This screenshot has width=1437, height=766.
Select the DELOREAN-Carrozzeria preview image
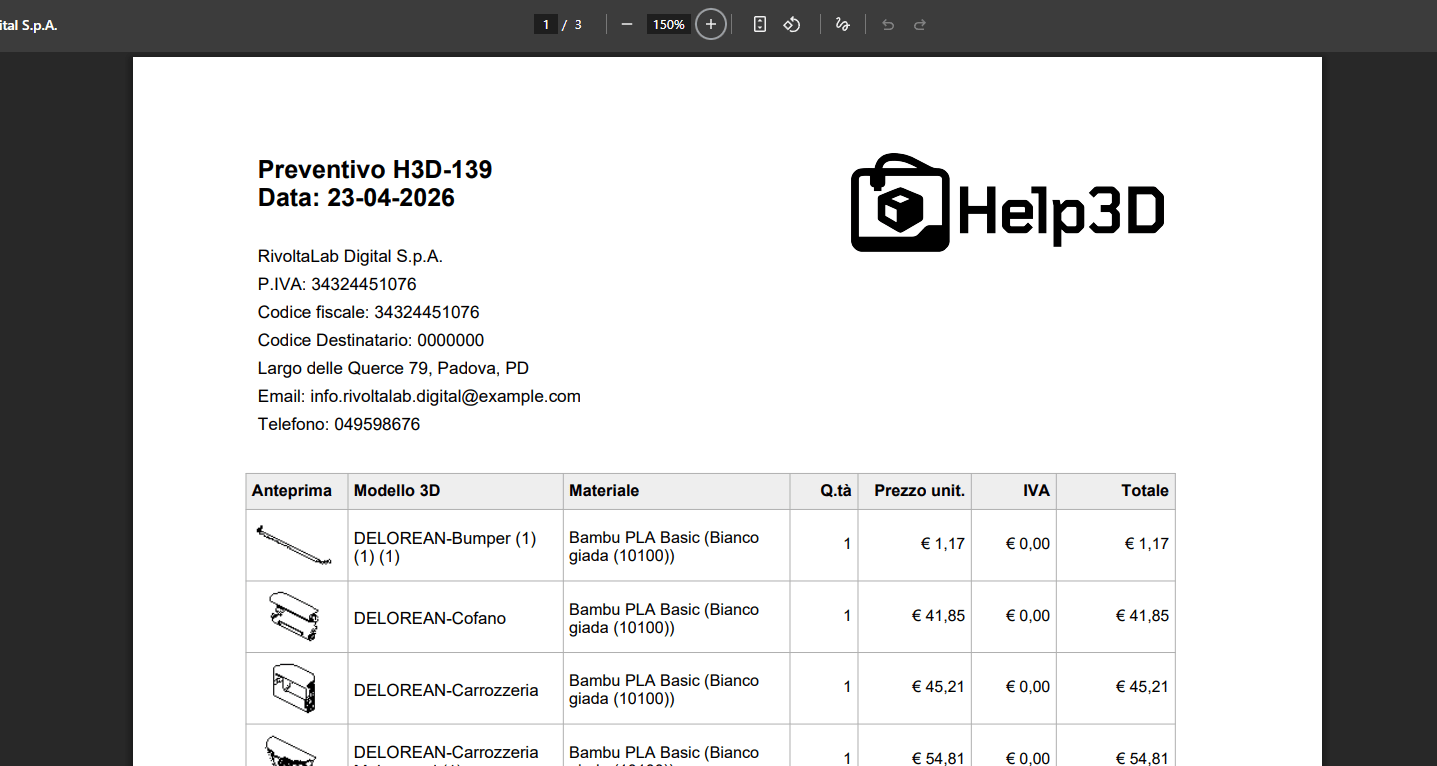pos(296,689)
